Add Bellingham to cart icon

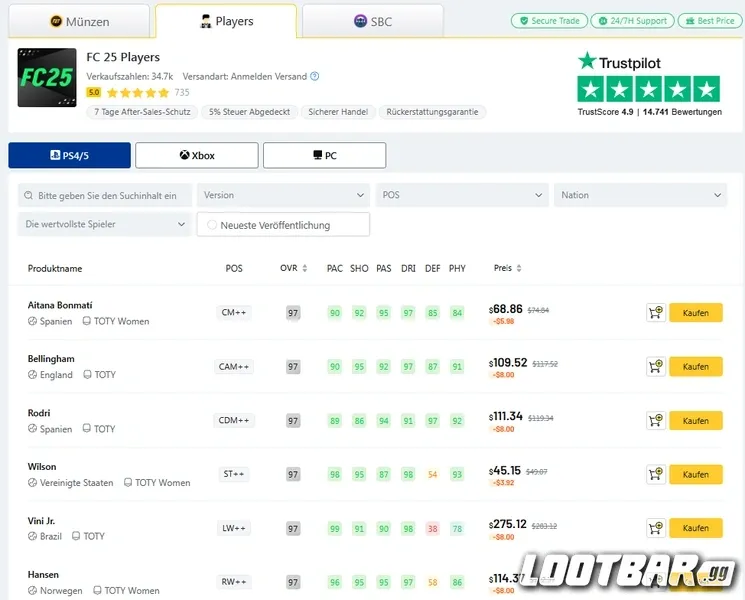click(656, 366)
